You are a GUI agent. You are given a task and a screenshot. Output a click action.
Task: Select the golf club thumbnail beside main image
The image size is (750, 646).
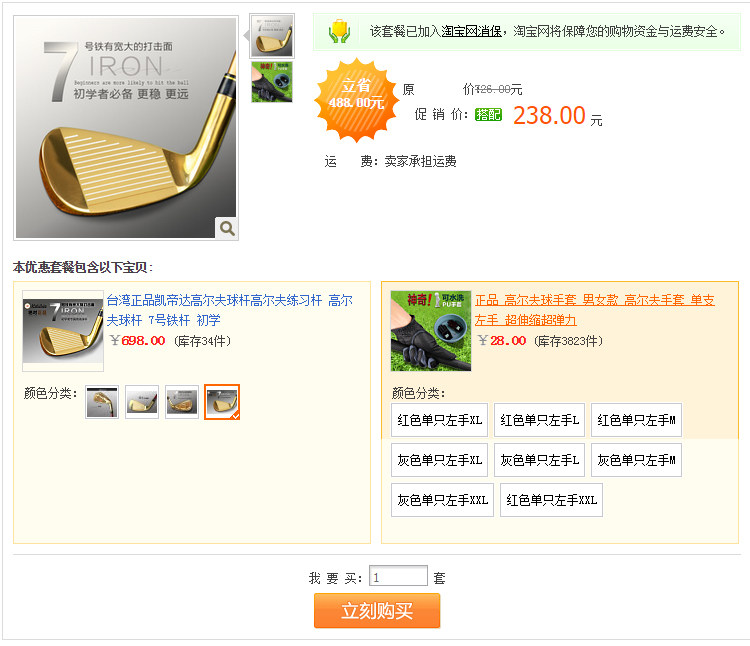click(272, 36)
